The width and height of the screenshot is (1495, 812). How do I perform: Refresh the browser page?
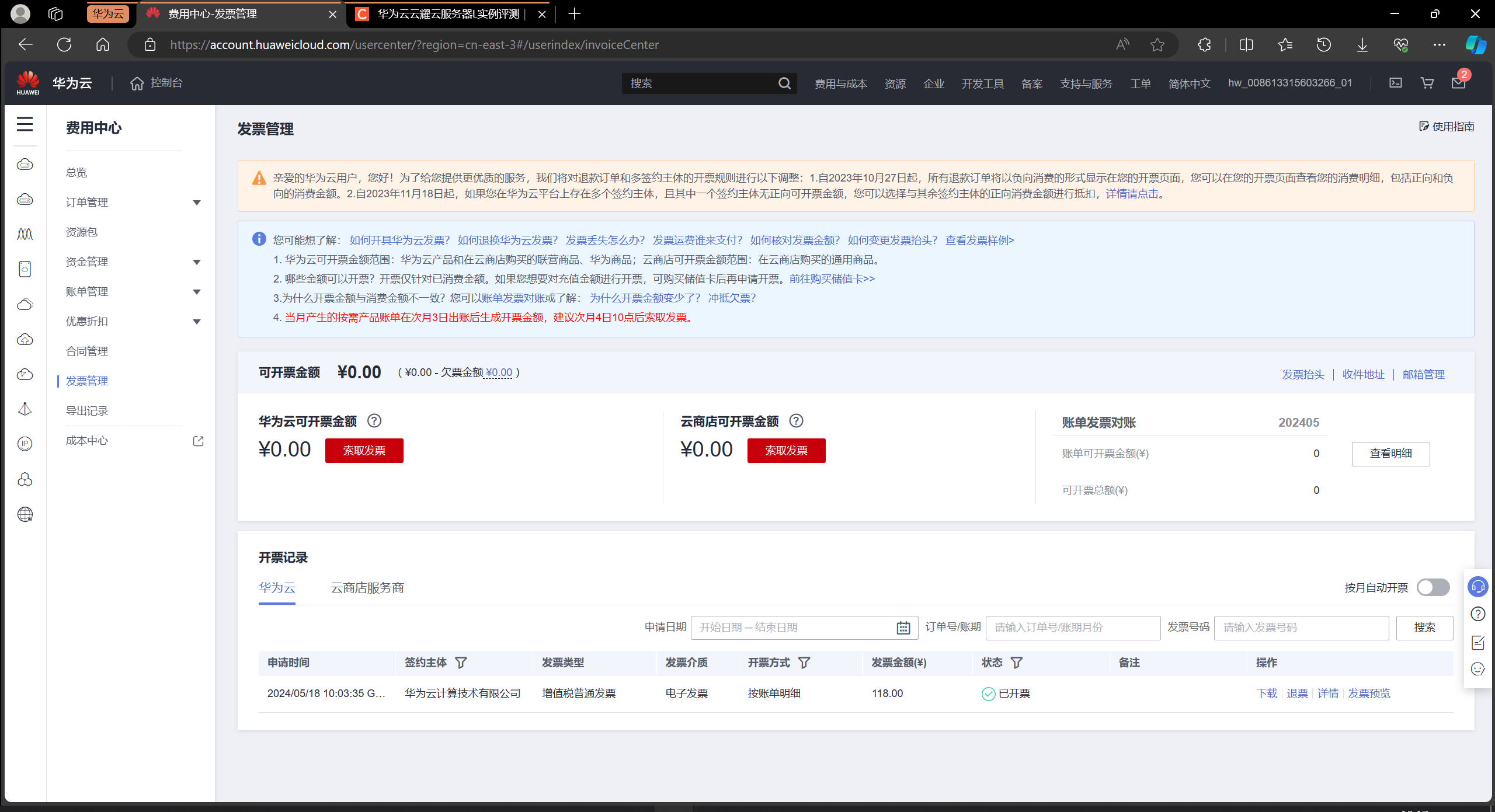(x=64, y=45)
